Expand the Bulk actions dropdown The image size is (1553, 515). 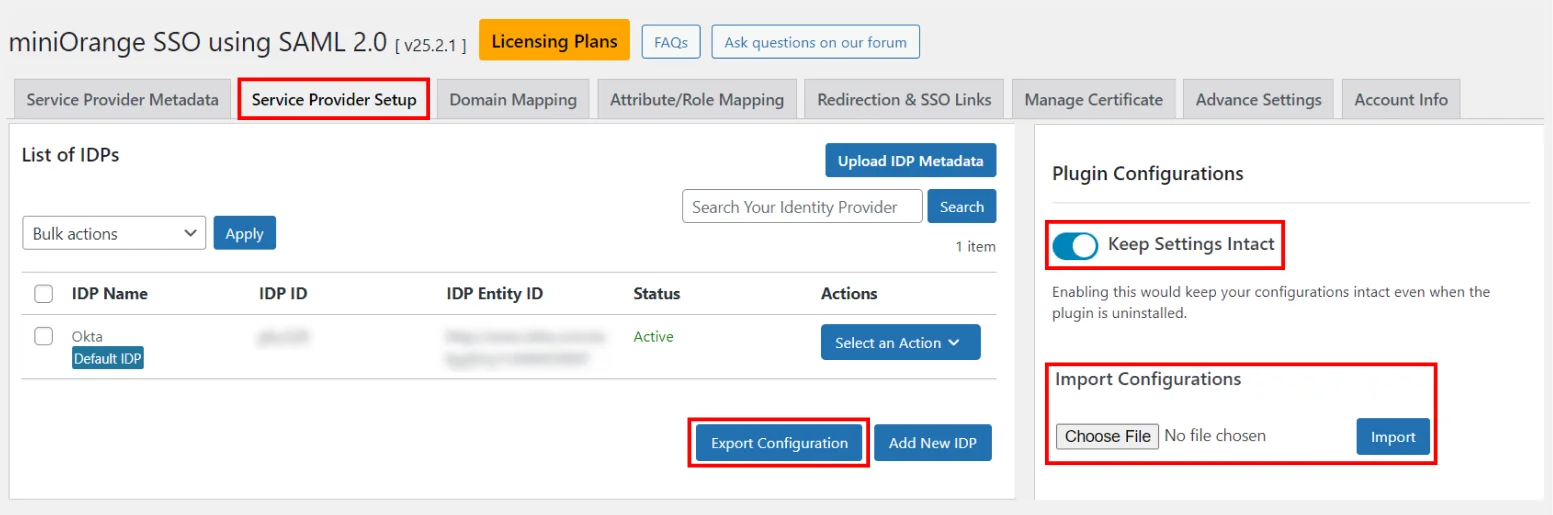click(114, 233)
